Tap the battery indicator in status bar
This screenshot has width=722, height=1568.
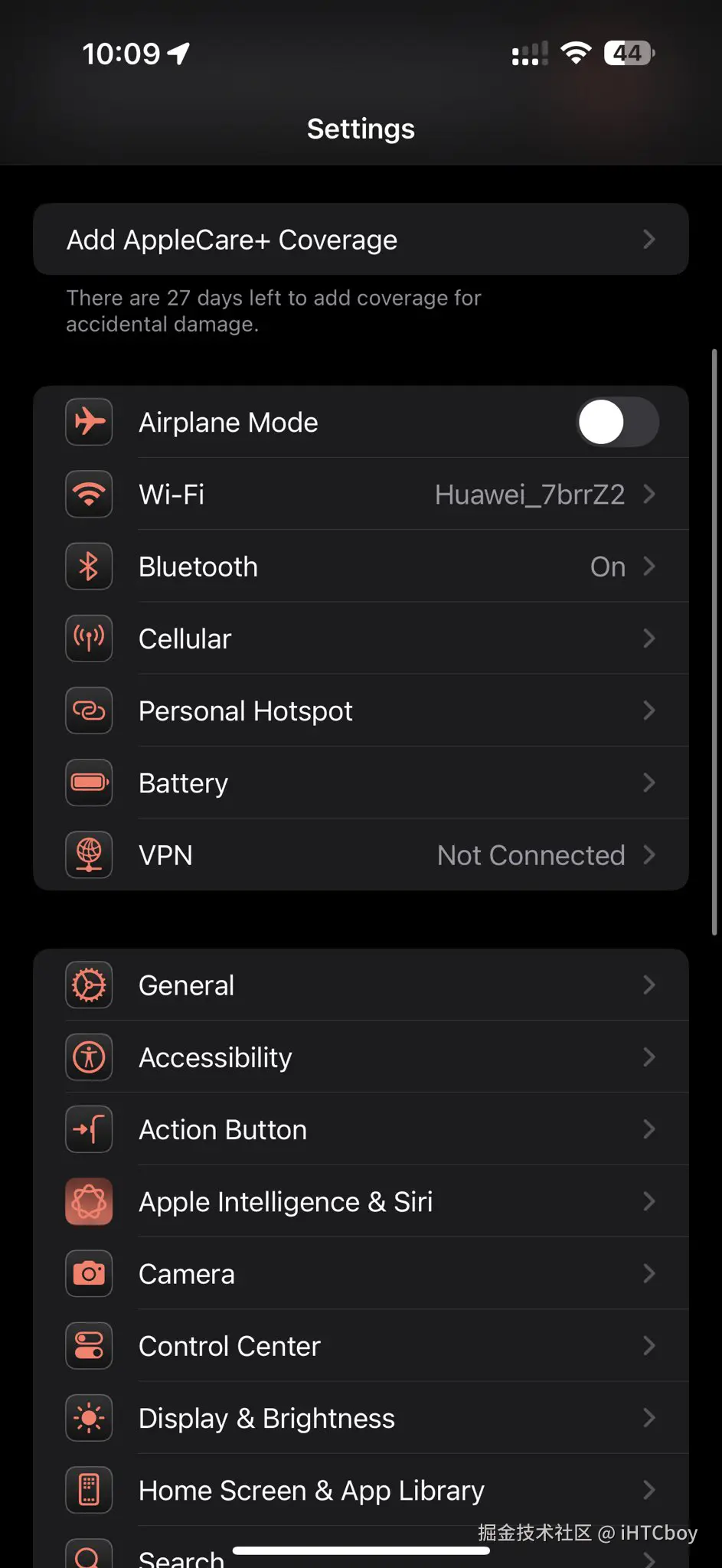629,54
